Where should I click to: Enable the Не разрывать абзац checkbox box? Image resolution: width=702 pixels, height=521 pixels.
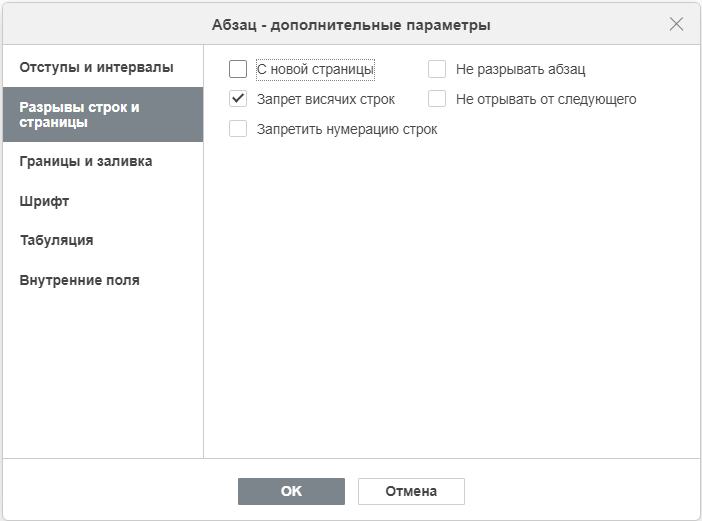click(x=437, y=69)
